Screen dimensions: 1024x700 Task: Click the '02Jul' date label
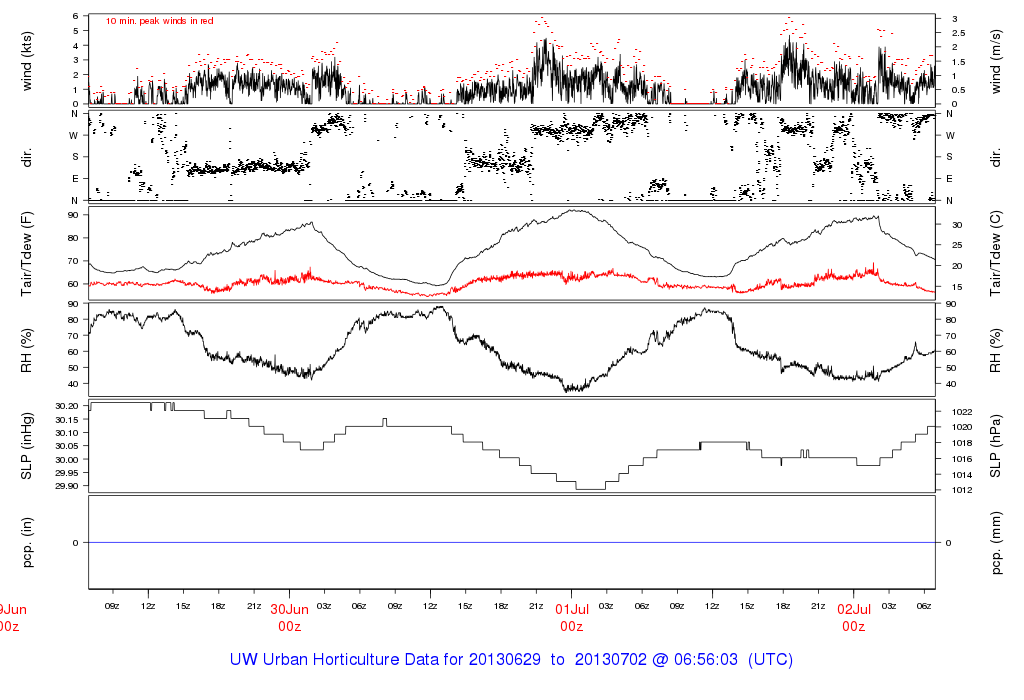click(854, 609)
